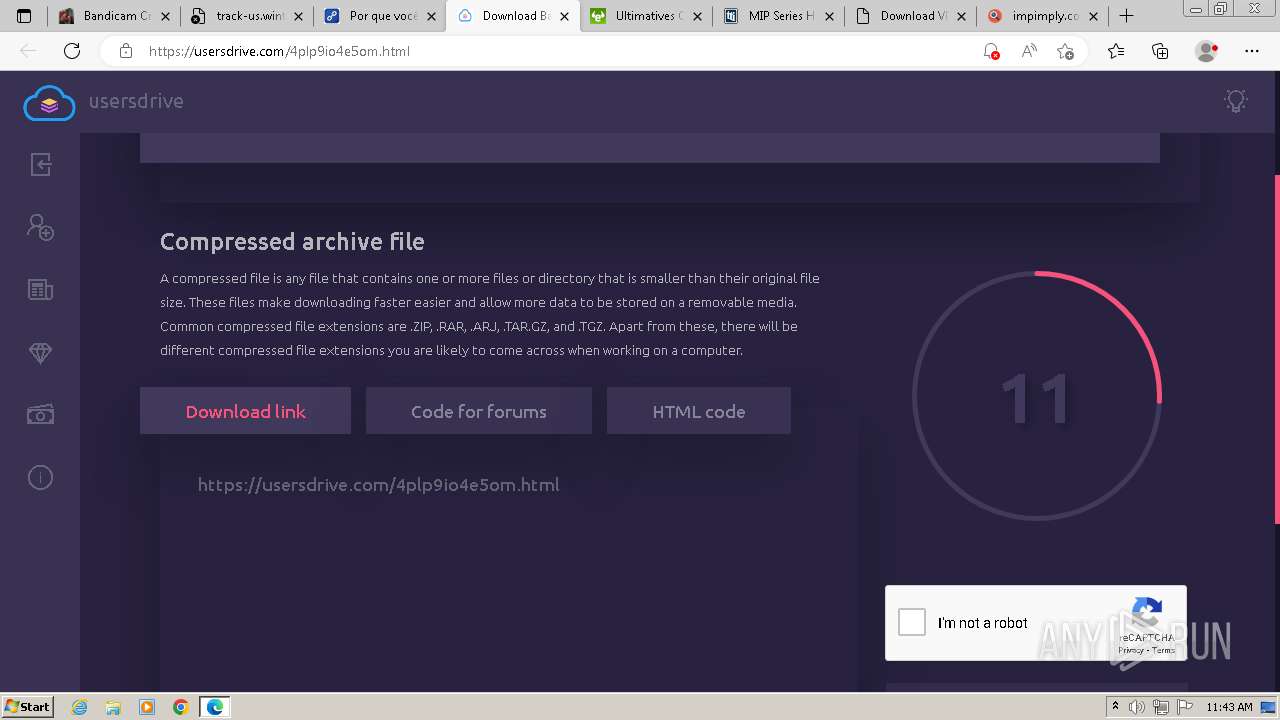Image resolution: width=1280 pixels, height=720 pixels.
Task: Switch to the track-us.win tab
Action: click(x=247, y=16)
